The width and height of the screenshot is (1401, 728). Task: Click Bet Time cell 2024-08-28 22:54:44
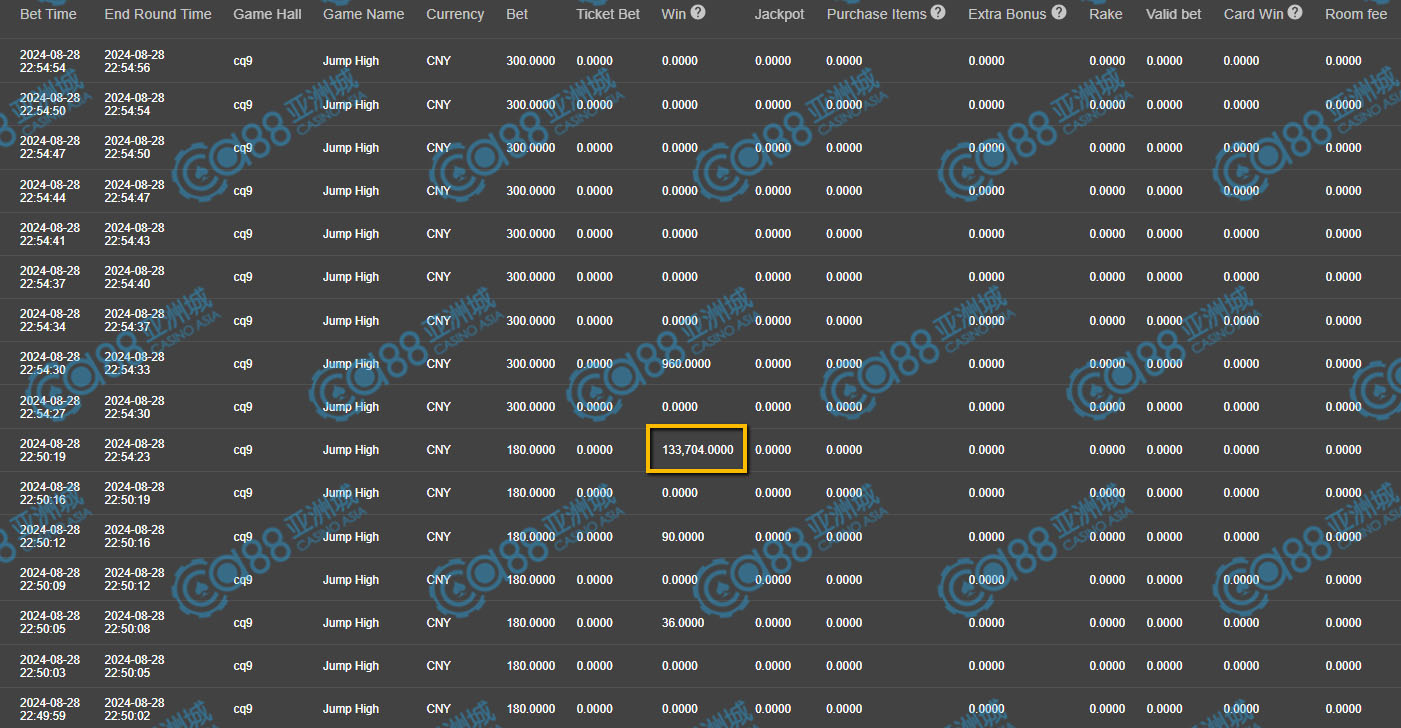click(50, 191)
